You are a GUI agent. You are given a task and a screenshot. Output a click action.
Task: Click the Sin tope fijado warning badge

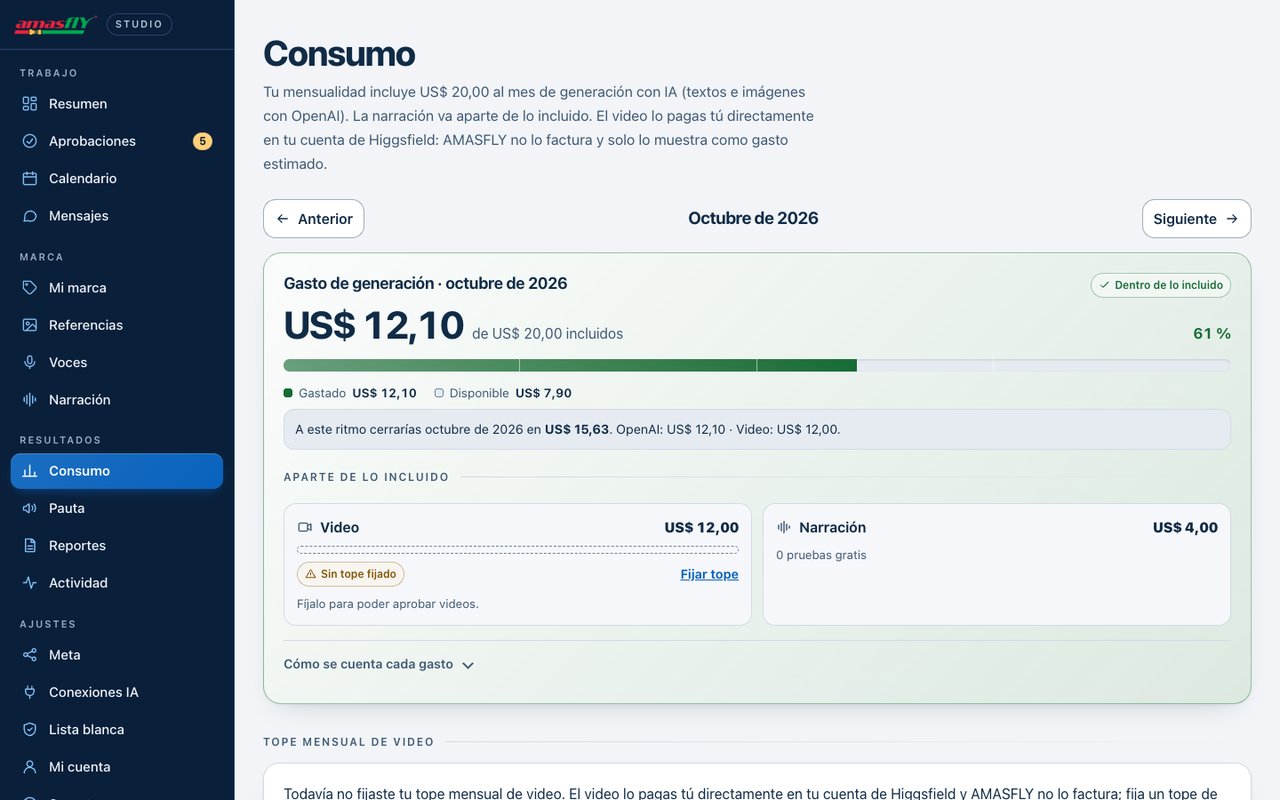point(351,574)
